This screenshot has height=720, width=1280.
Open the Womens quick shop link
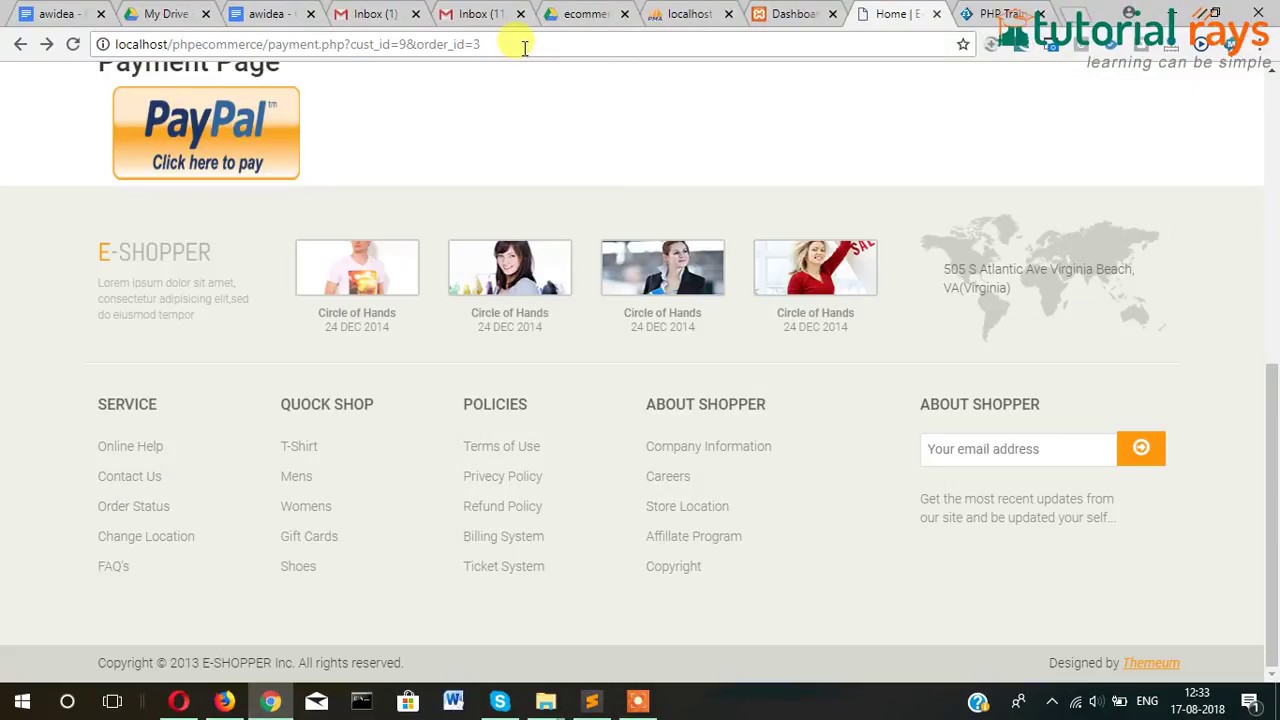coord(305,506)
